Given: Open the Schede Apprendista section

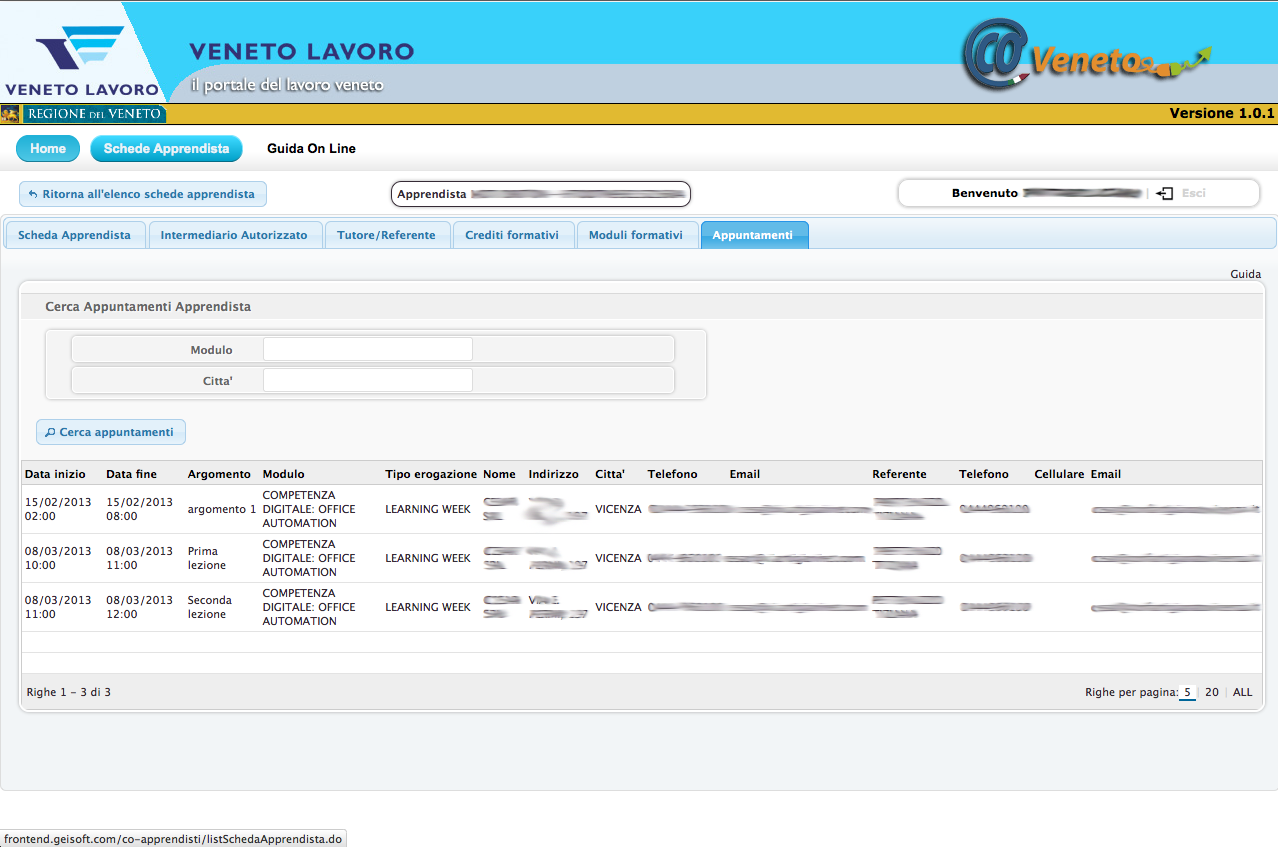Looking at the screenshot, I should [x=166, y=149].
